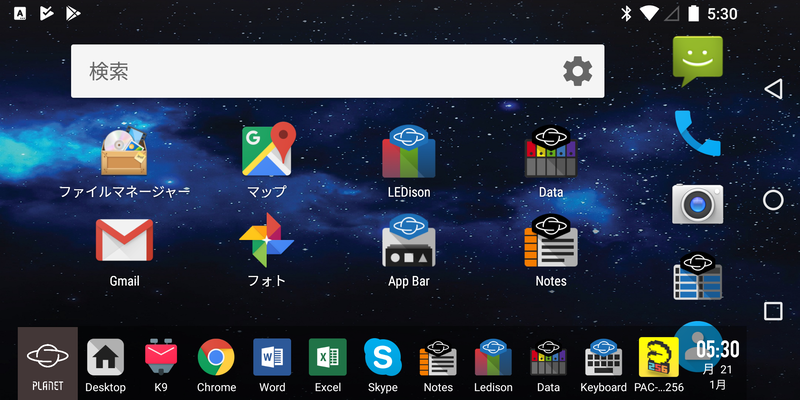This screenshot has width=800, height=400.
Task: Launch Skype from the app bar
Action: (x=383, y=366)
